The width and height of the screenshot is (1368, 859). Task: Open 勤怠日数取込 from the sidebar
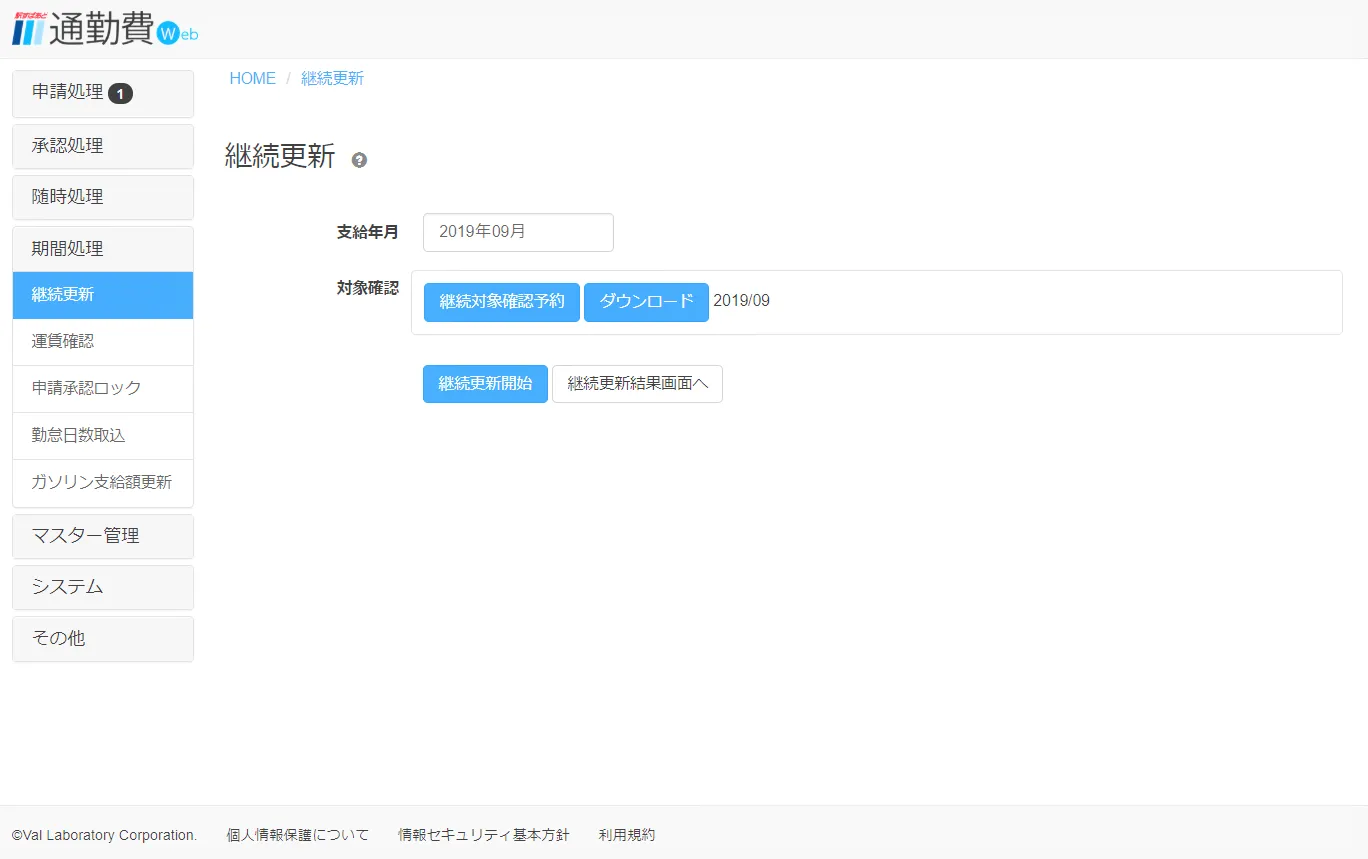tap(79, 435)
